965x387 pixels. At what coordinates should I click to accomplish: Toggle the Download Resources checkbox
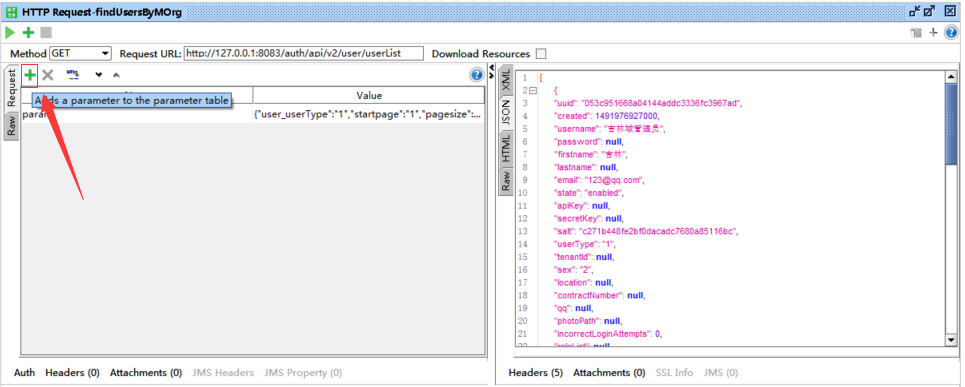click(541, 54)
